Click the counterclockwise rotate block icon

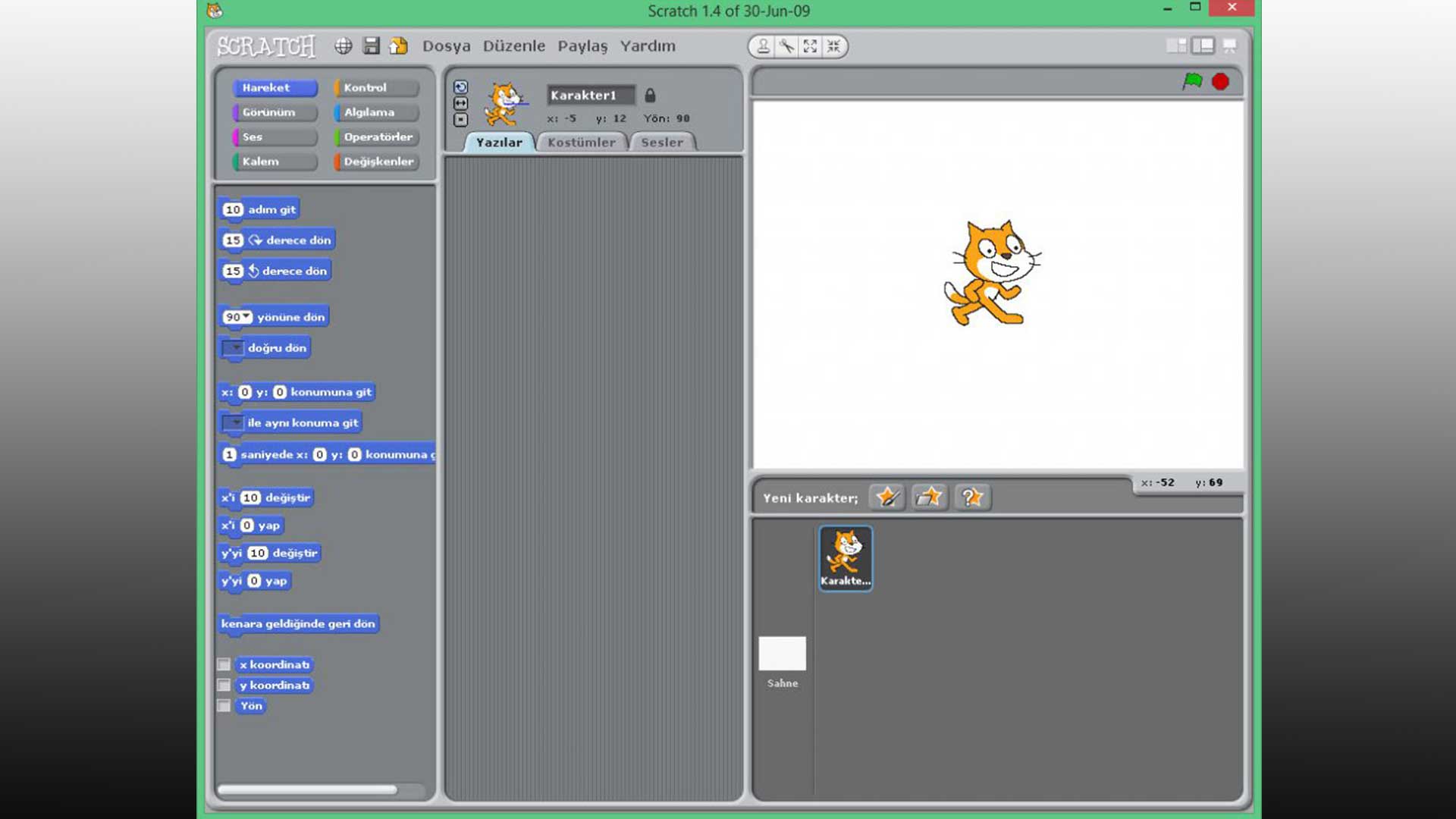point(253,271)
